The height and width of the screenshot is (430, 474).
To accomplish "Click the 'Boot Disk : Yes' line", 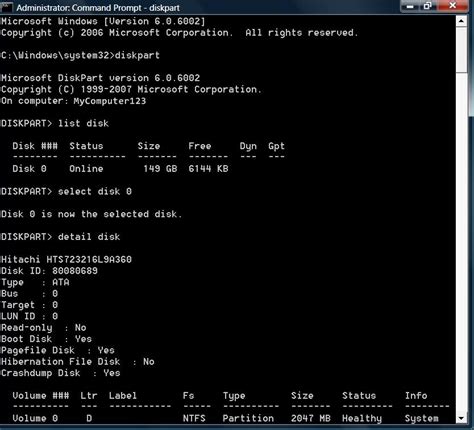I will coord(46,339).
